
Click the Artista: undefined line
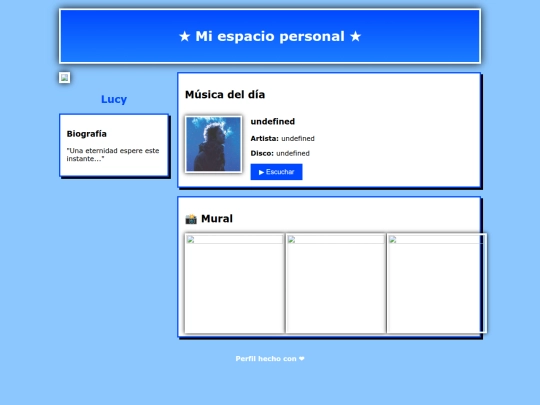pos(282,138)
